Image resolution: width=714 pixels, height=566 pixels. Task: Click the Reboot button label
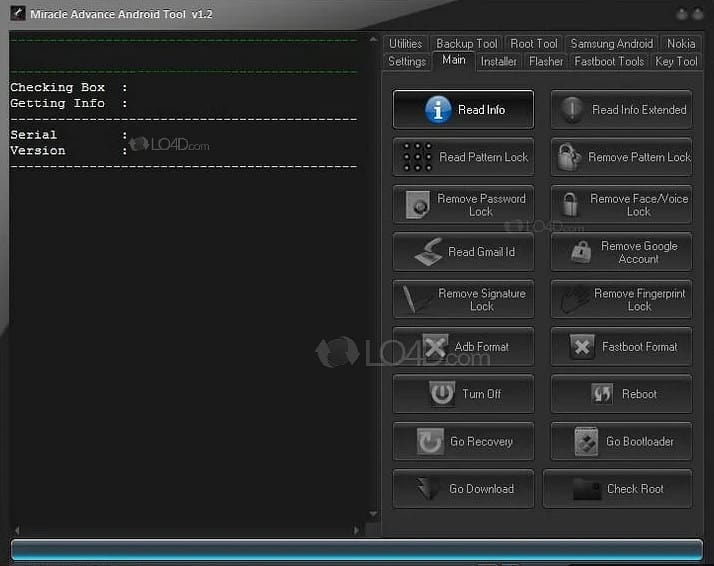pos(639,394)
